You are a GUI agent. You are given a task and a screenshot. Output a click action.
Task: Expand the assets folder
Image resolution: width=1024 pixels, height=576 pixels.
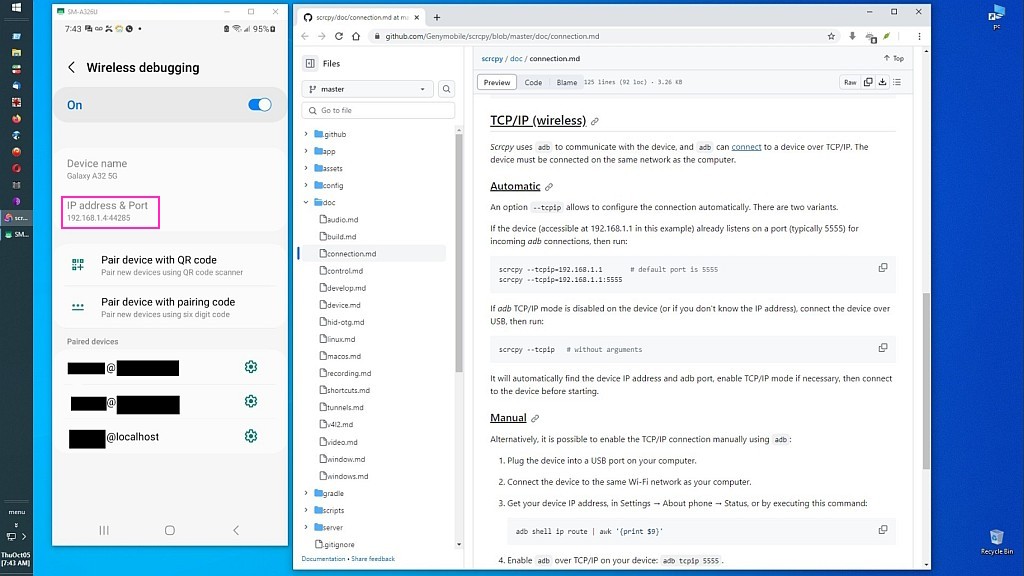(x=306, y=168)
